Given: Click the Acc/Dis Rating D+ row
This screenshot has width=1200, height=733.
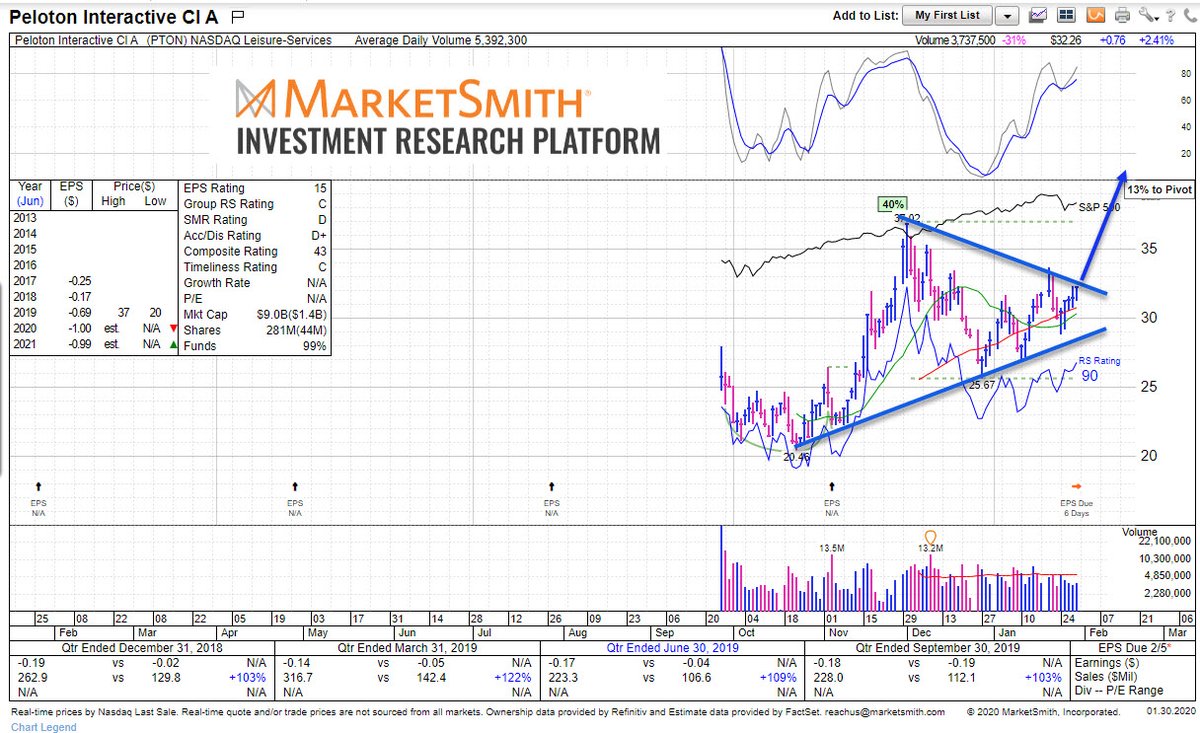Looking at the screenshot, I should pos(255,235).
